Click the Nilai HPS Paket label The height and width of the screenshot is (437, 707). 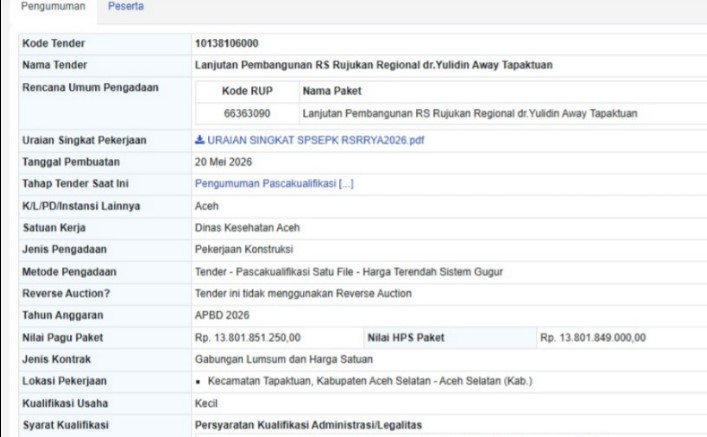coord(406,337)
